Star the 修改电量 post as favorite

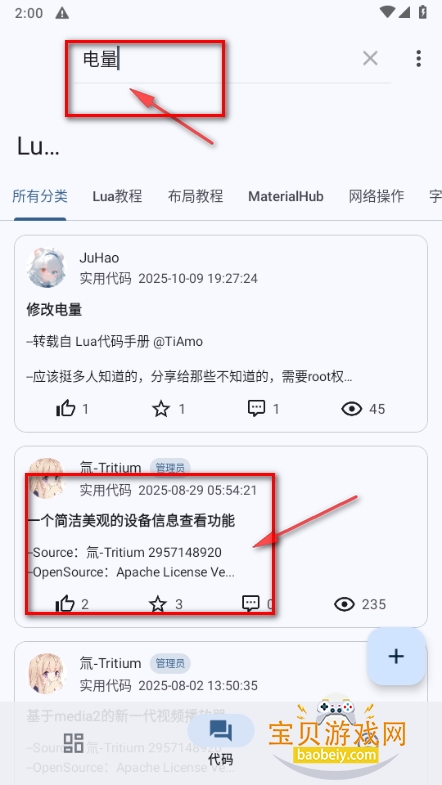161,409
